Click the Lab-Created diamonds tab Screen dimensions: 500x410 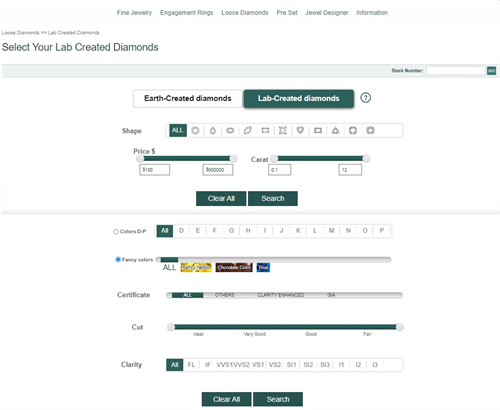[x=299, y=98]
